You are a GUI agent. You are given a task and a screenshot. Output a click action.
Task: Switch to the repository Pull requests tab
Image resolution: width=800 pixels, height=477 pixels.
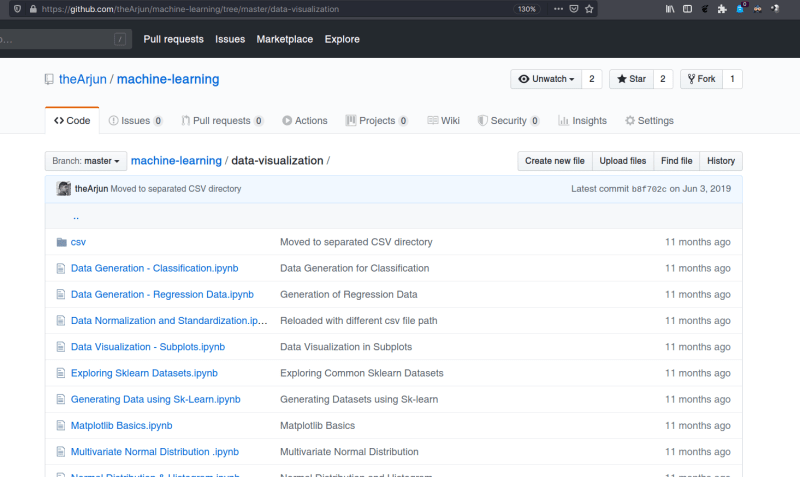(222, 120)
